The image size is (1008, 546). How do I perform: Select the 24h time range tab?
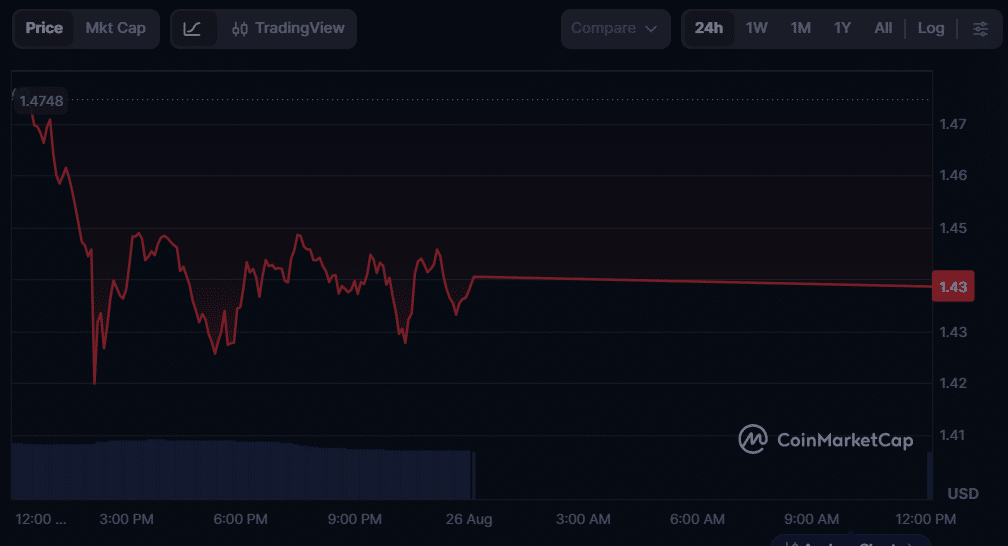click(708, 28)
